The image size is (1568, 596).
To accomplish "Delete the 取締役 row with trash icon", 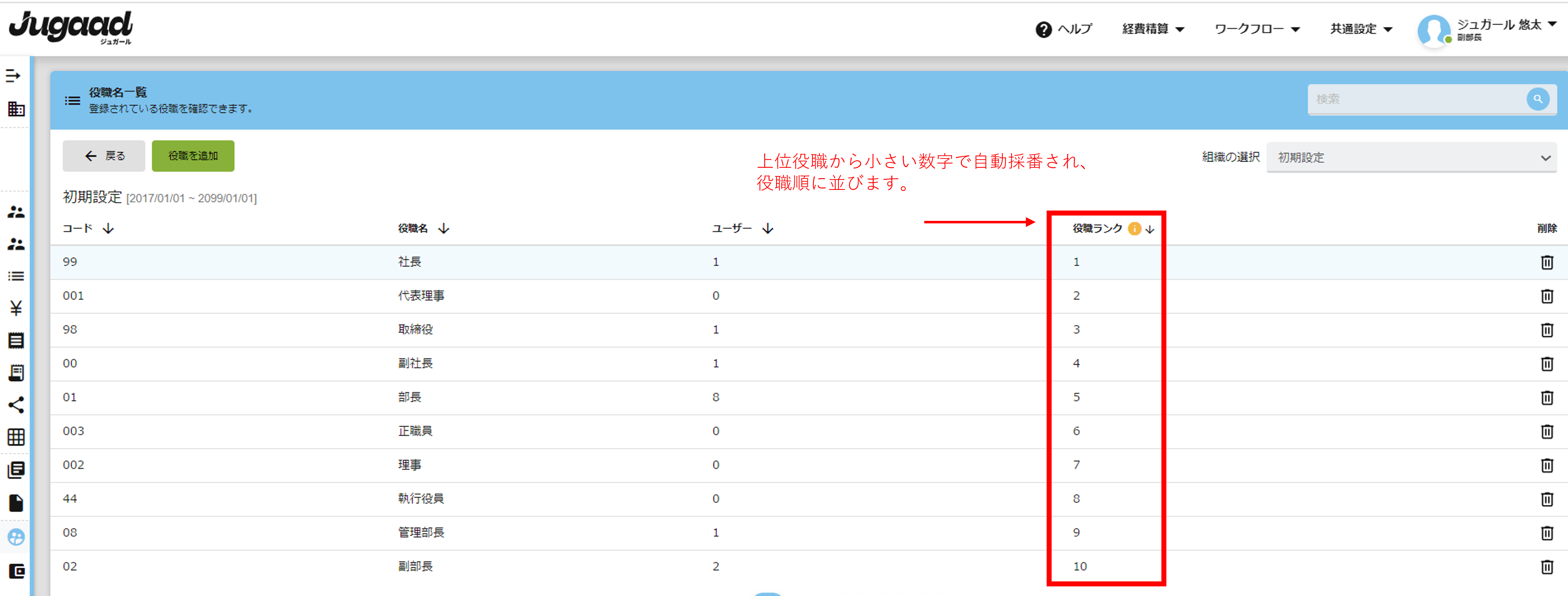I will click(1547, 330).
